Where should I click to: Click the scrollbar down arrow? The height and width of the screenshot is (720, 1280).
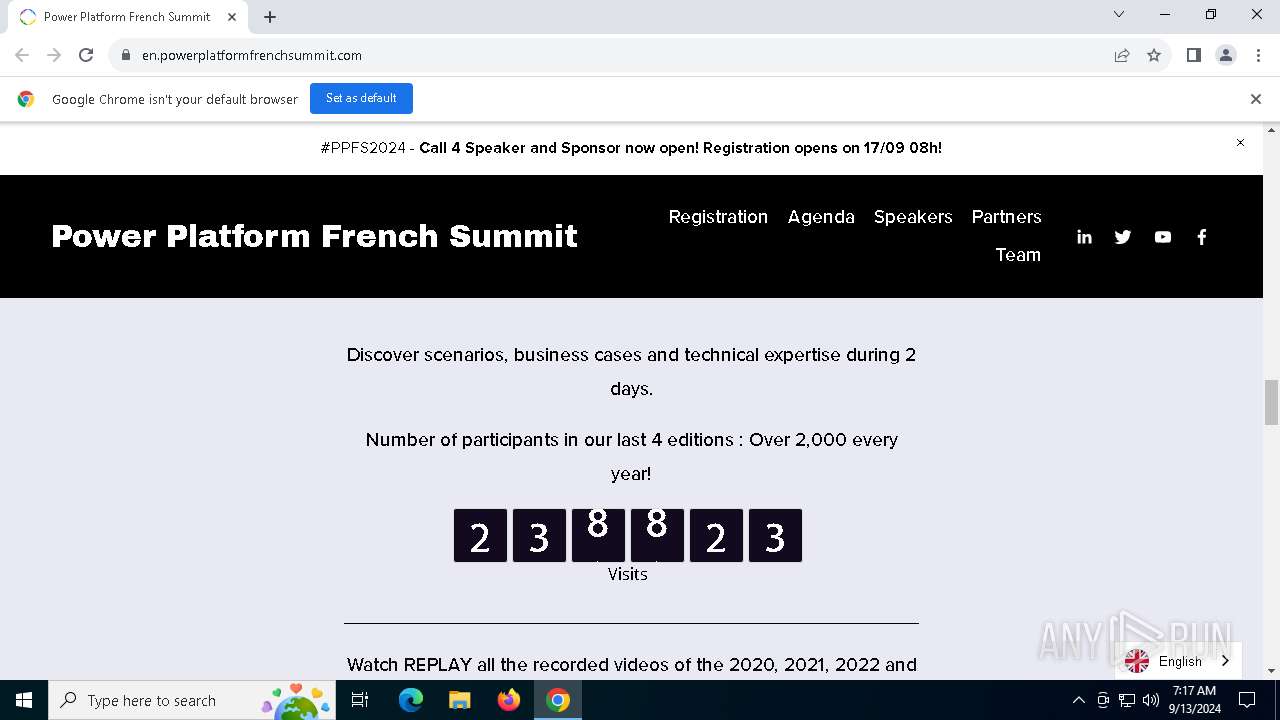1271,671
